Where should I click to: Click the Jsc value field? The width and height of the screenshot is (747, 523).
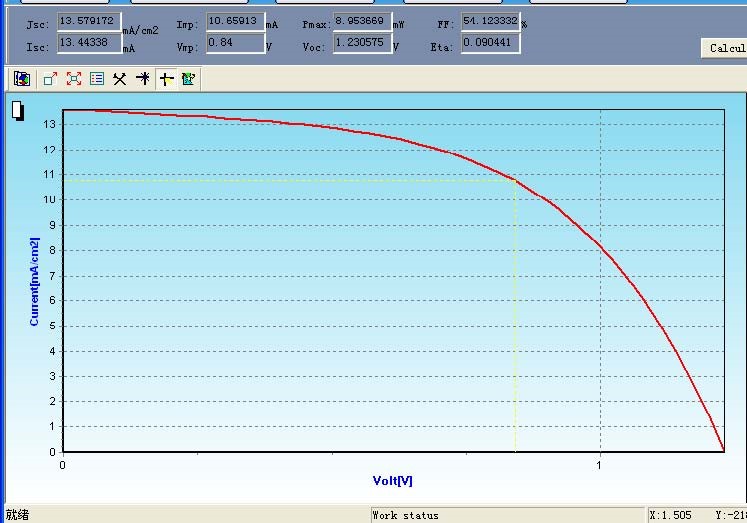pyautogui.click(x=88, y=21)
